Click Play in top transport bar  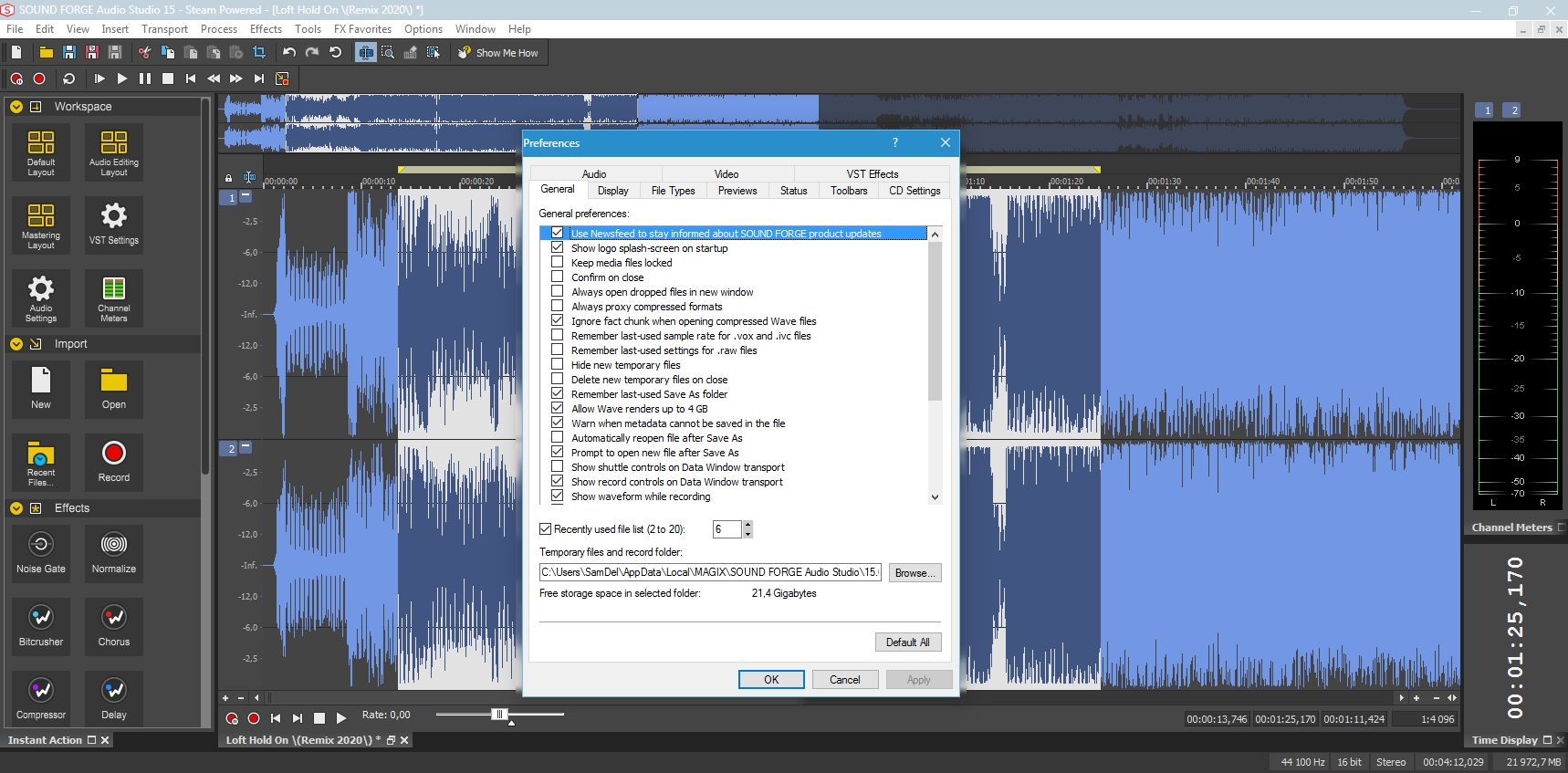(x=122, y=78)
